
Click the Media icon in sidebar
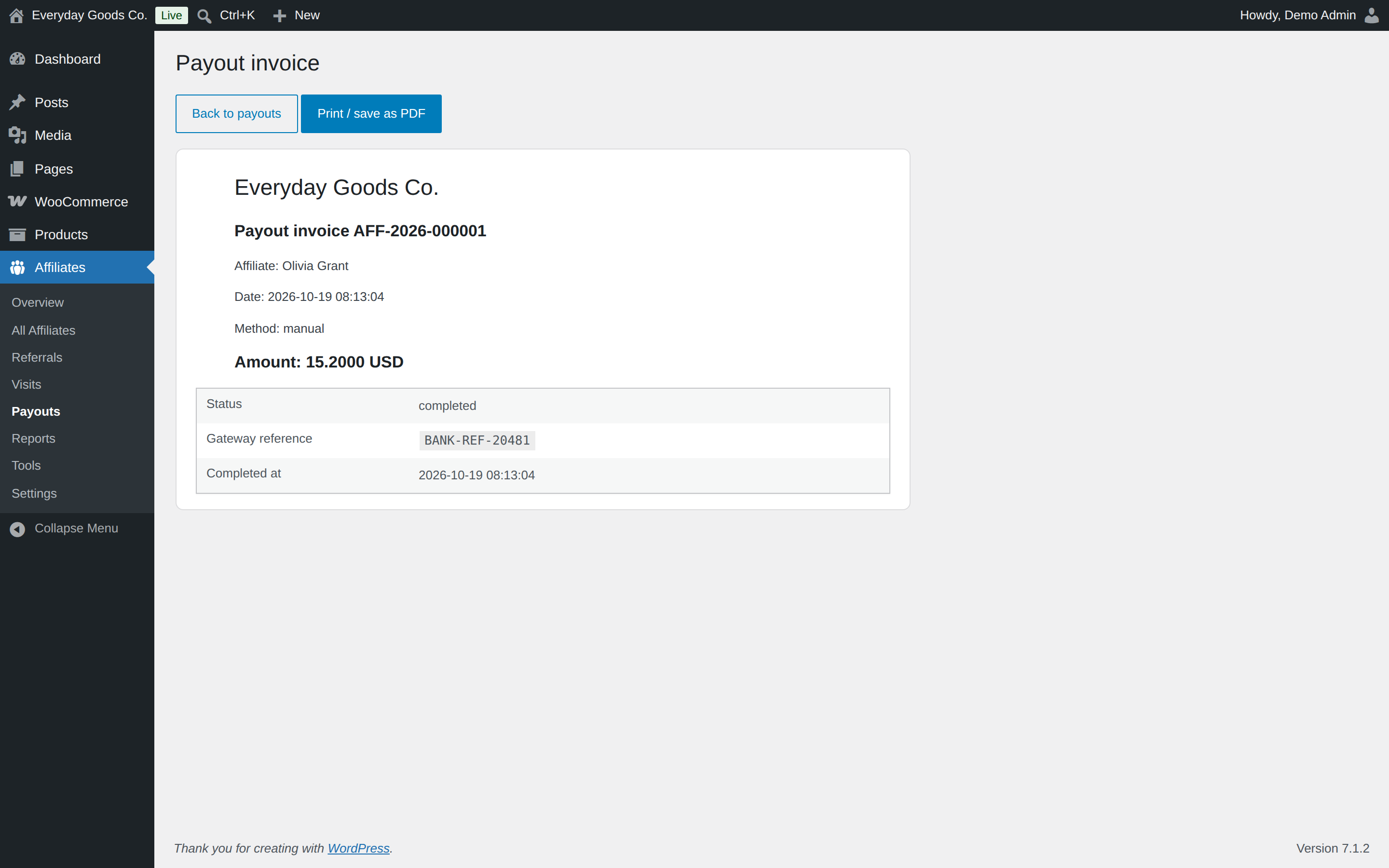click(x=17, y=136)
